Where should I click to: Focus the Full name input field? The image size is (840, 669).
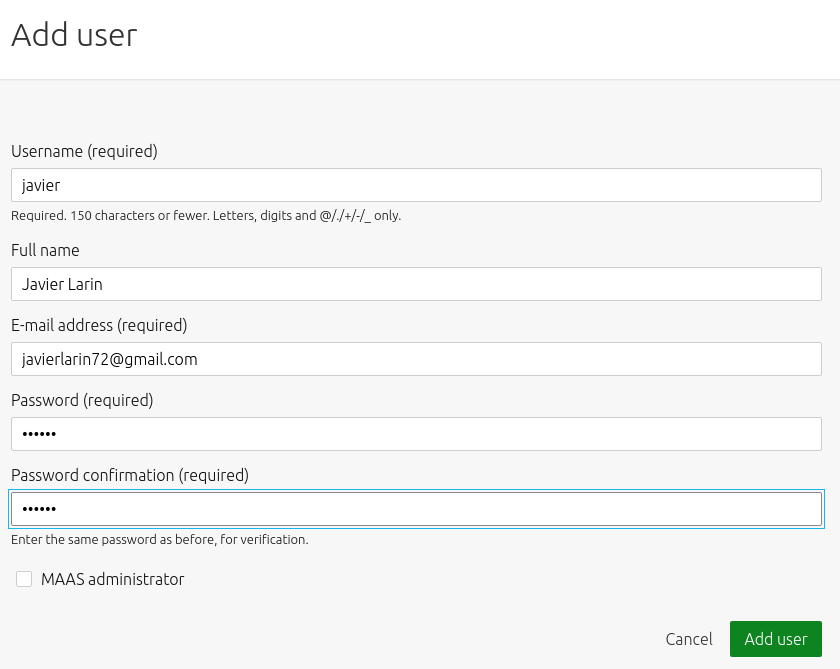[416, 284]
